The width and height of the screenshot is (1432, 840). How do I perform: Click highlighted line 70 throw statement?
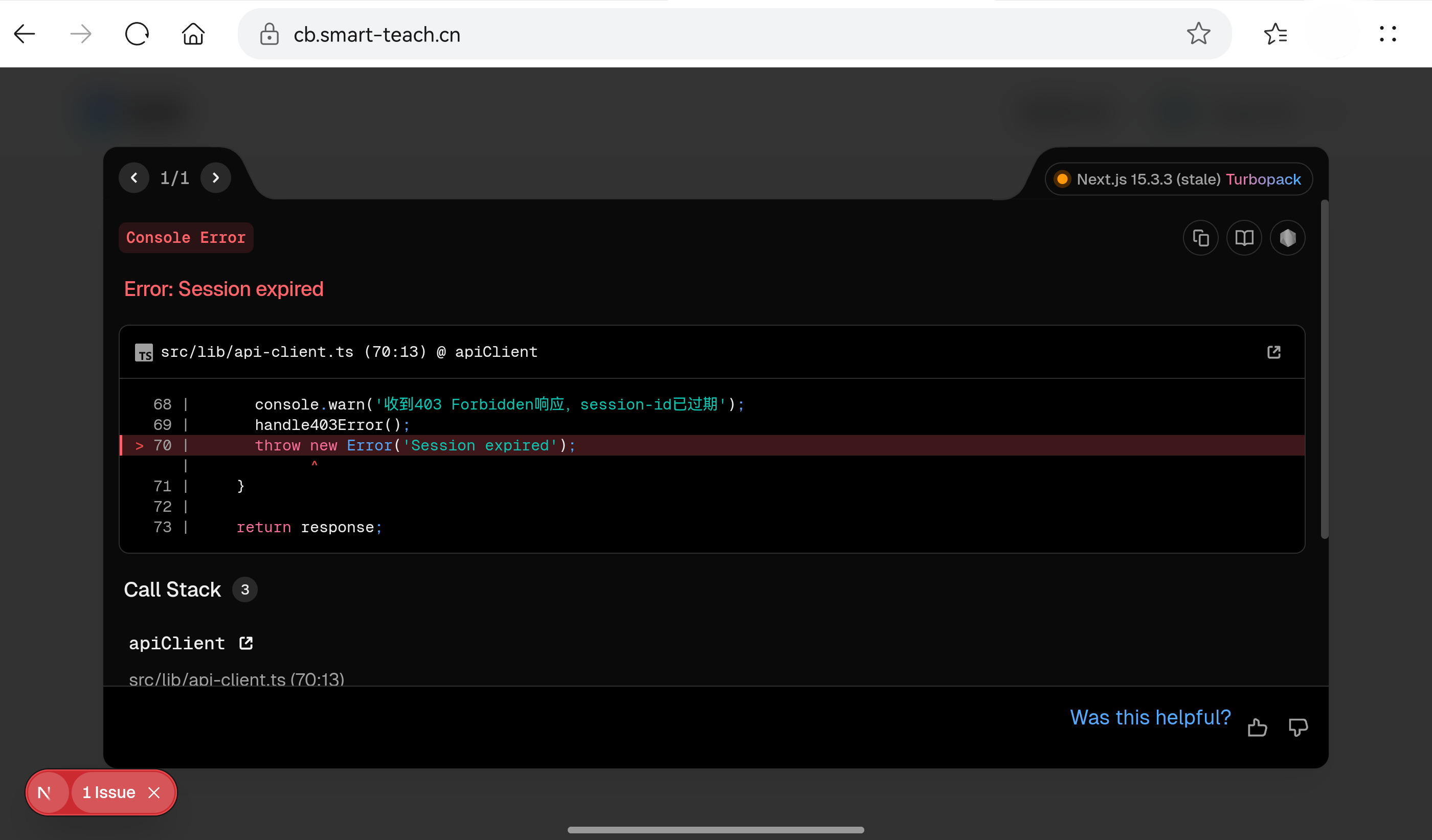(x=712, y=445)
